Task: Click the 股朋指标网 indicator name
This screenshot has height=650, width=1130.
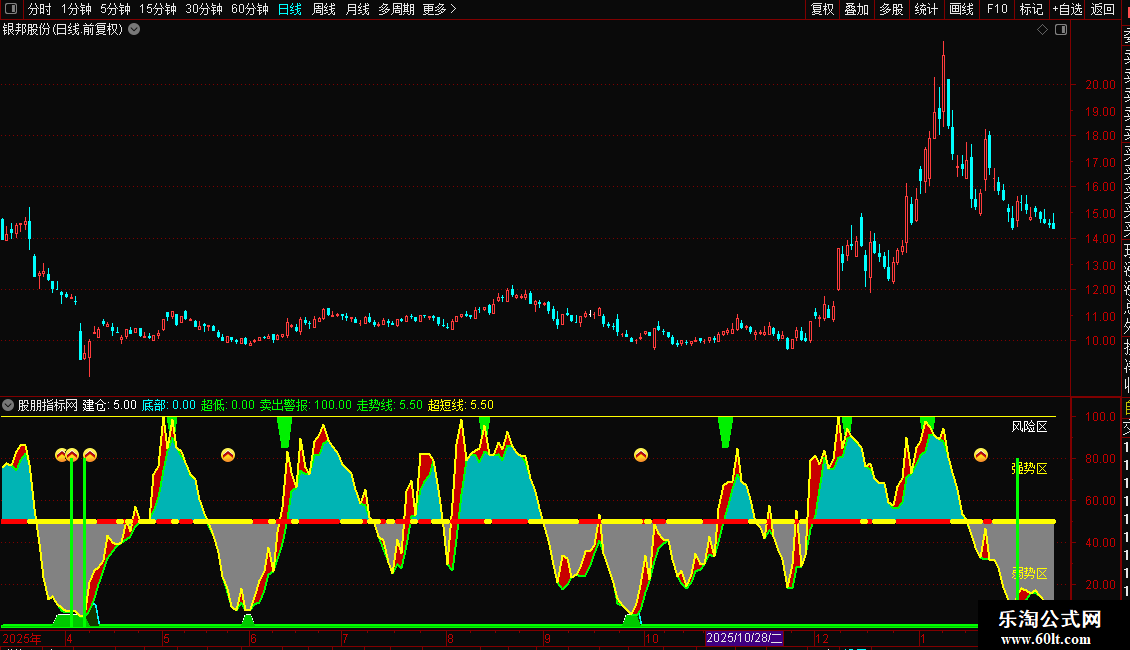Action: (48, 405)
